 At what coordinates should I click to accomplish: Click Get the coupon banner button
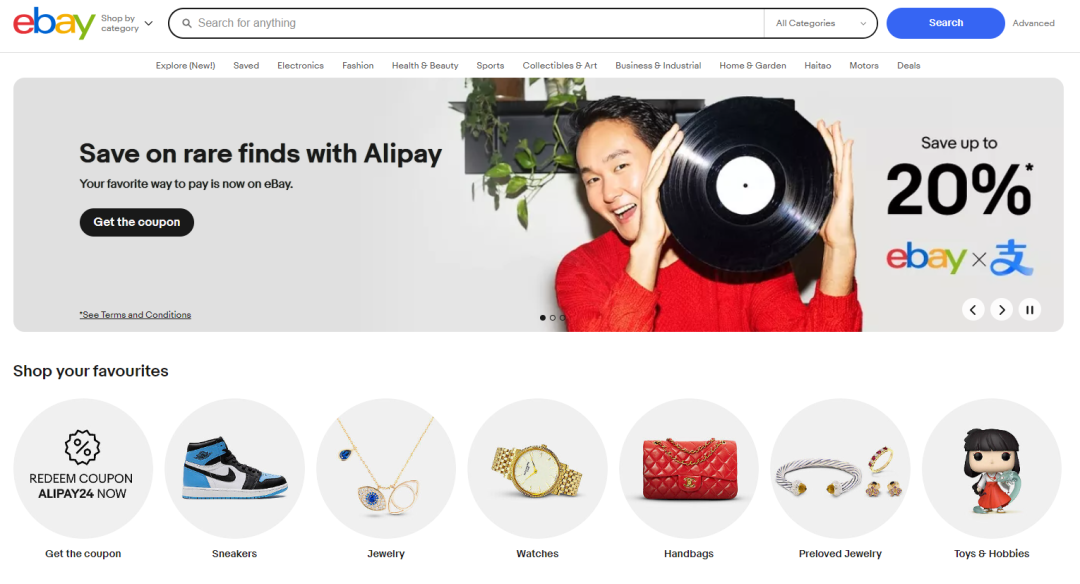click(136, 222)
